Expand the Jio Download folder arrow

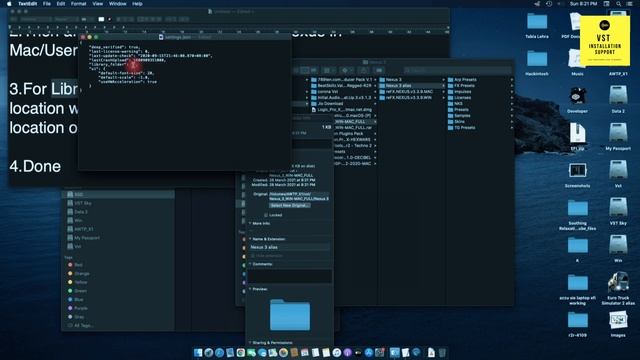coord(375,104)
